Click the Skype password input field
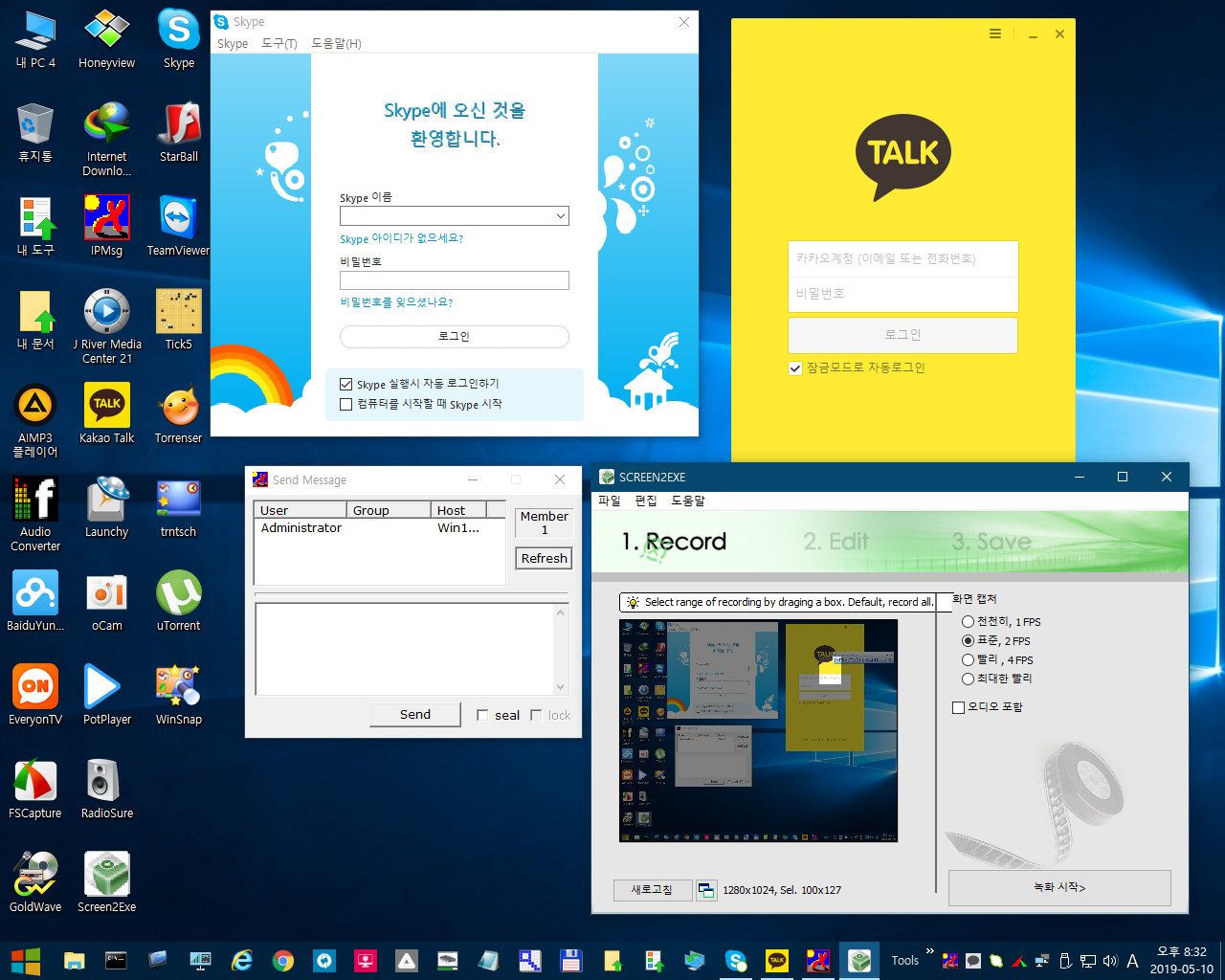This screenshot has height=980, width=1225. tap(455, 280)
